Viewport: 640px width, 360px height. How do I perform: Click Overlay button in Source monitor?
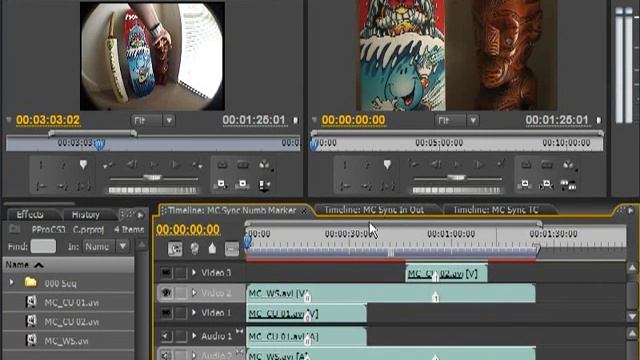[x=242, y=184]
